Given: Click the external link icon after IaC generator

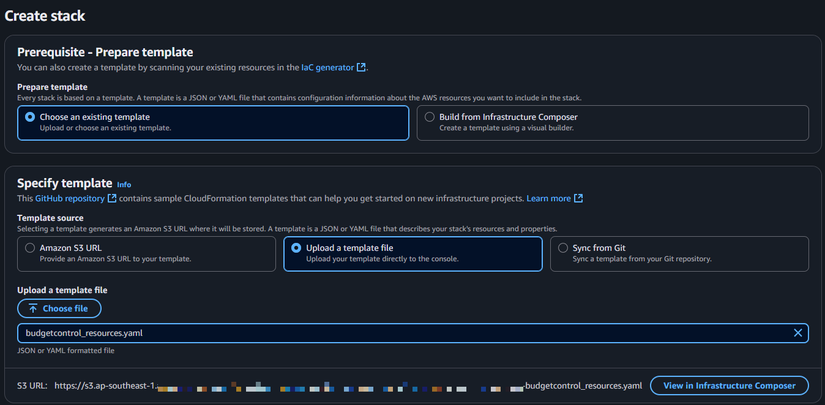Looking at the screenshot, I should click(x=361, y=67).
